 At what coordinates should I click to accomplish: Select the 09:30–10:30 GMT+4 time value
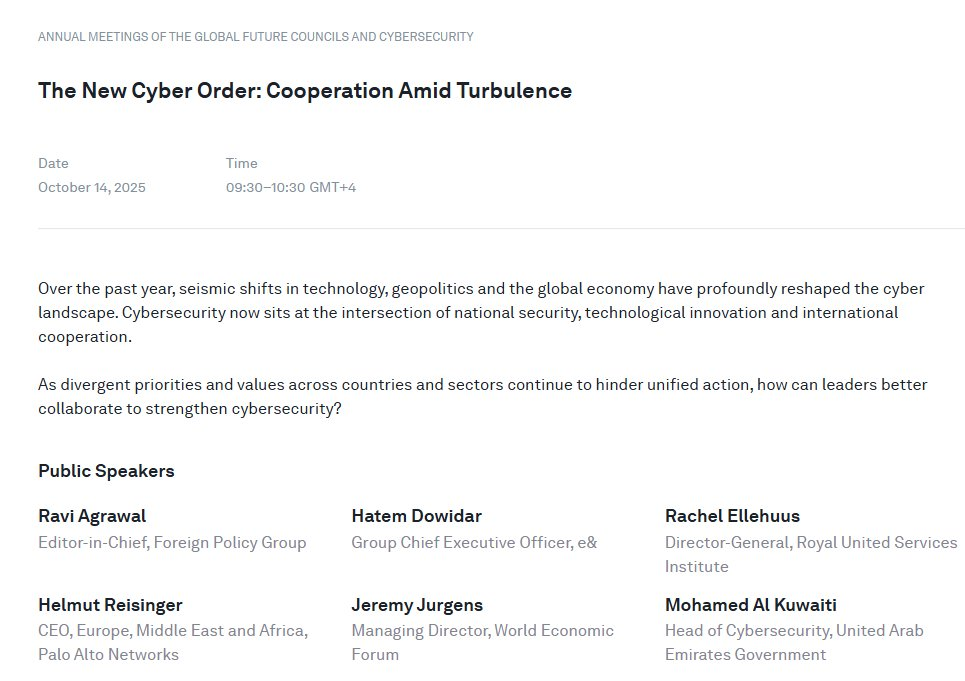[291, 187]
